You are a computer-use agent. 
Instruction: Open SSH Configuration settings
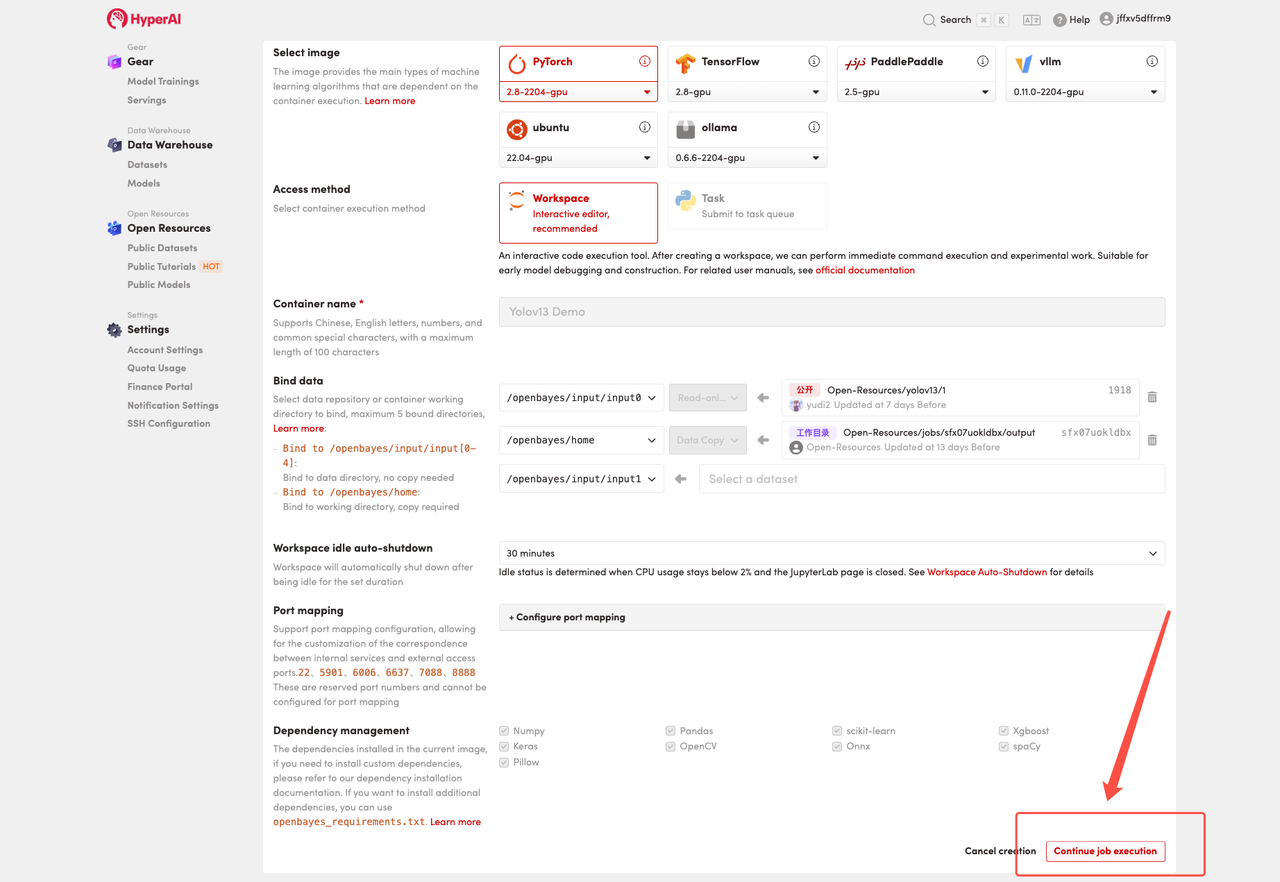click(169, 423)
